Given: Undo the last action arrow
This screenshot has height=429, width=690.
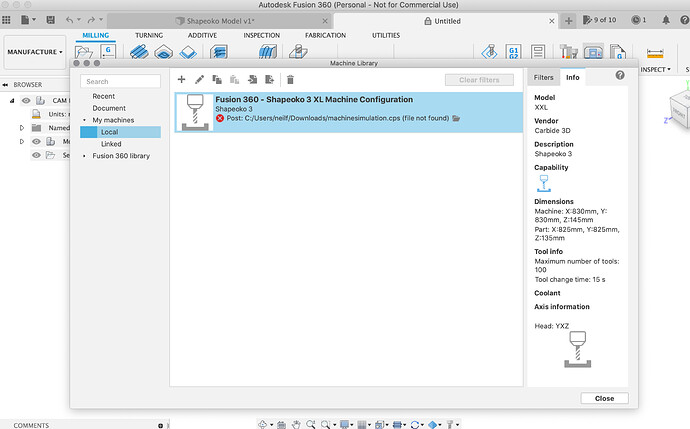Looking at the screenshot, I should 70,20.
